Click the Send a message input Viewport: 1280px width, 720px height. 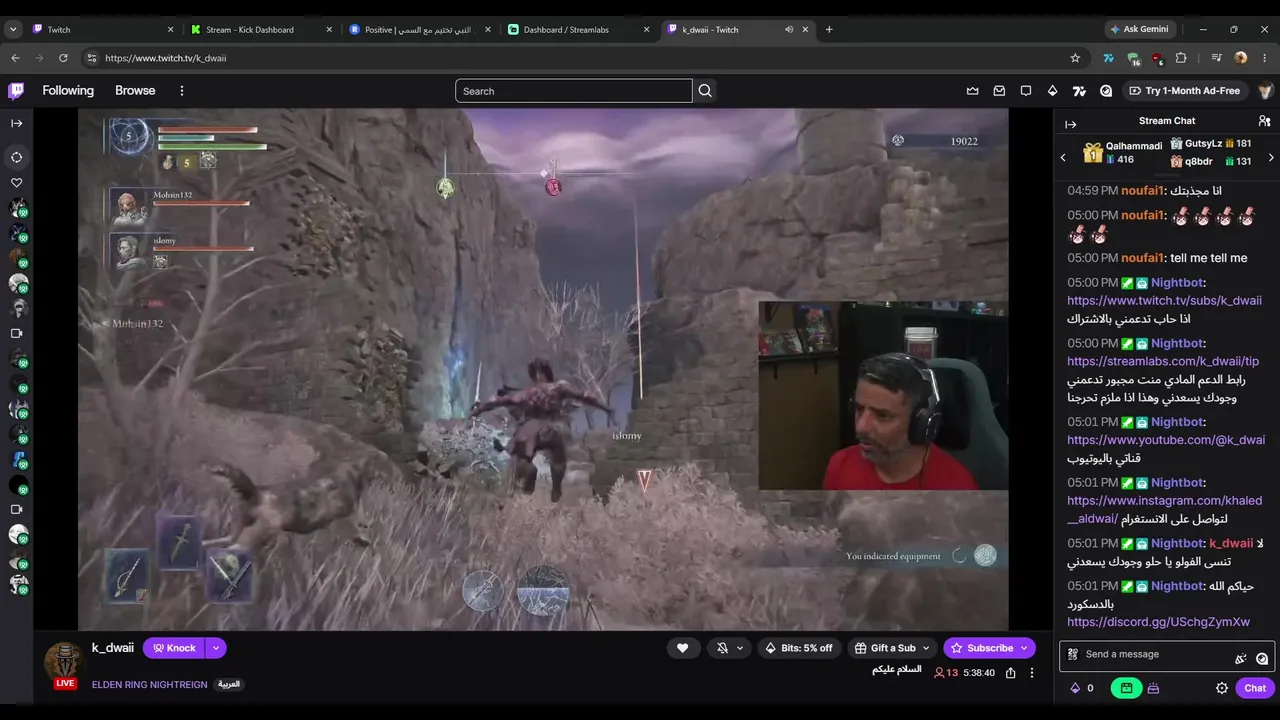click(1167, 655)
